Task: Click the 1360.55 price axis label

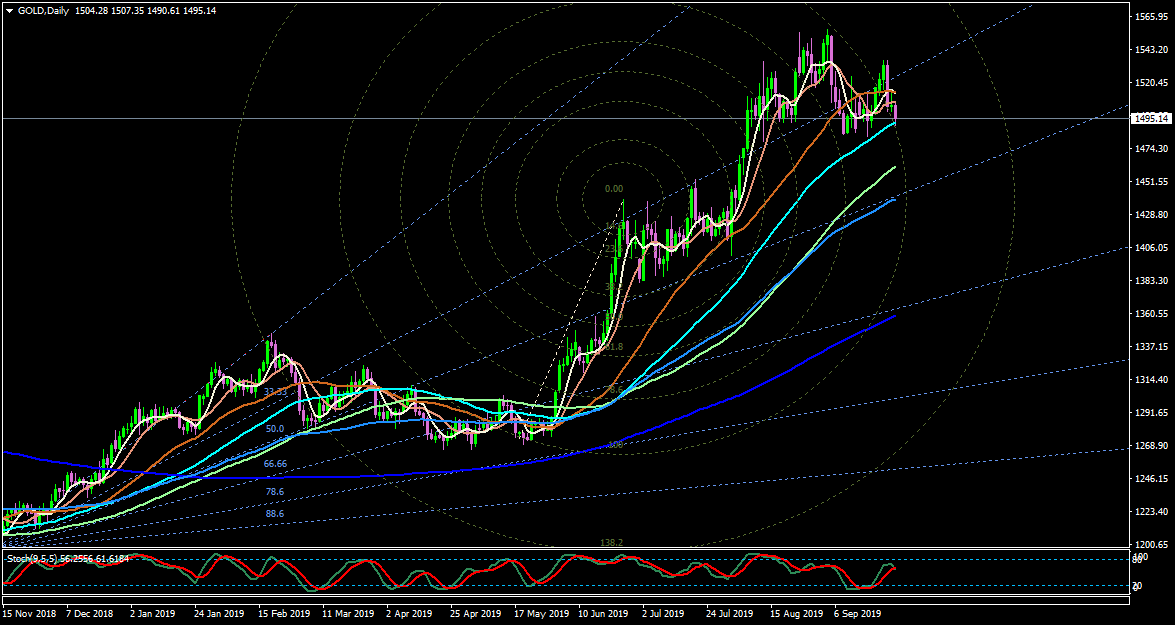Action: pyautogui.click(x=1152, y=314)
